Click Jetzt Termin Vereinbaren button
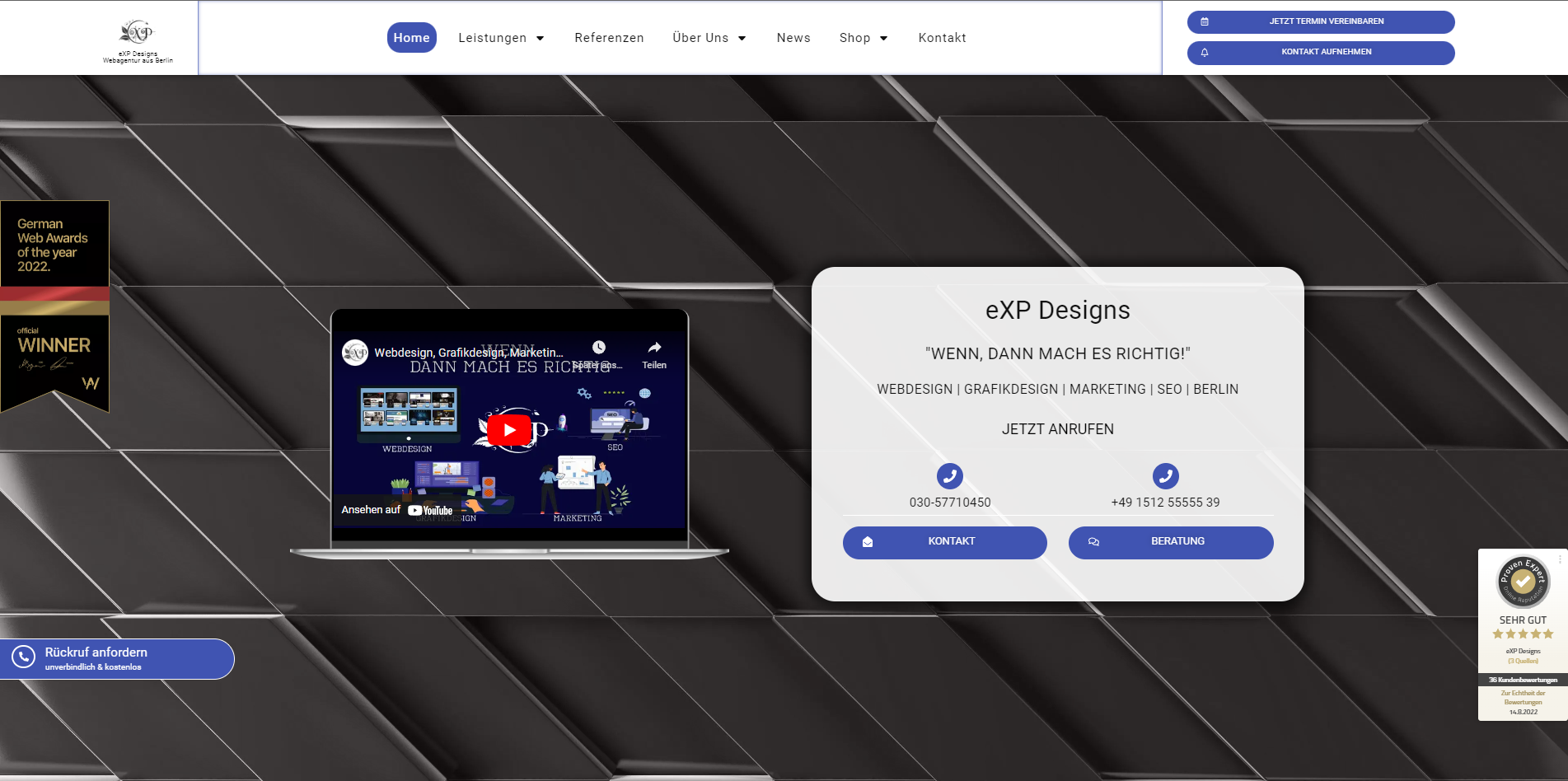1568x781 pixels. coord(1321,21)
